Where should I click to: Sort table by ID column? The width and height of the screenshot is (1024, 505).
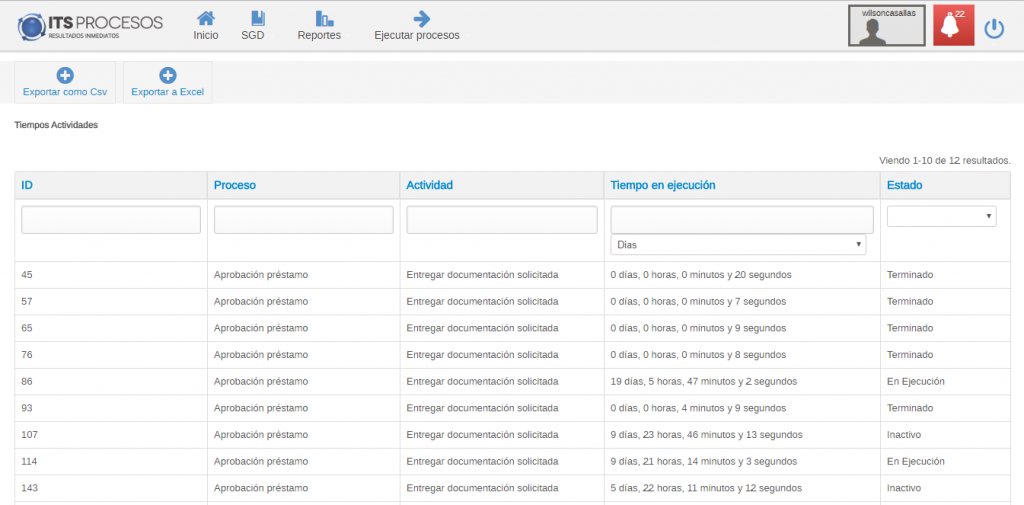(27, 185)
